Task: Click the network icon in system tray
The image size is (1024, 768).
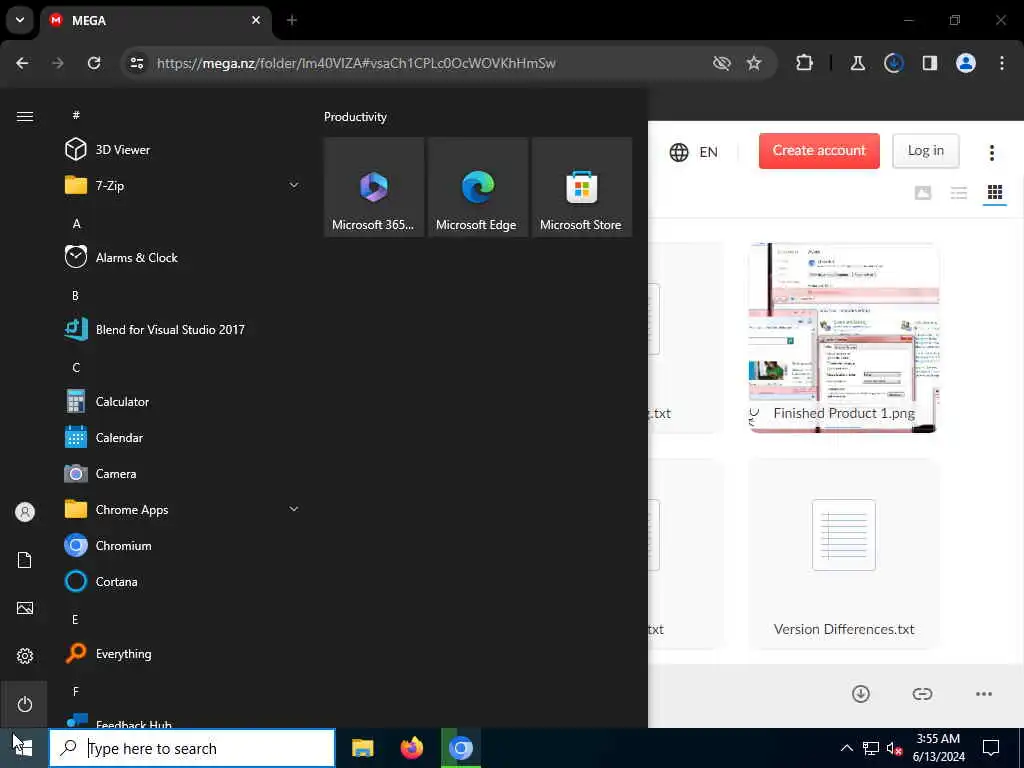Action: click(x=871, y=748)
